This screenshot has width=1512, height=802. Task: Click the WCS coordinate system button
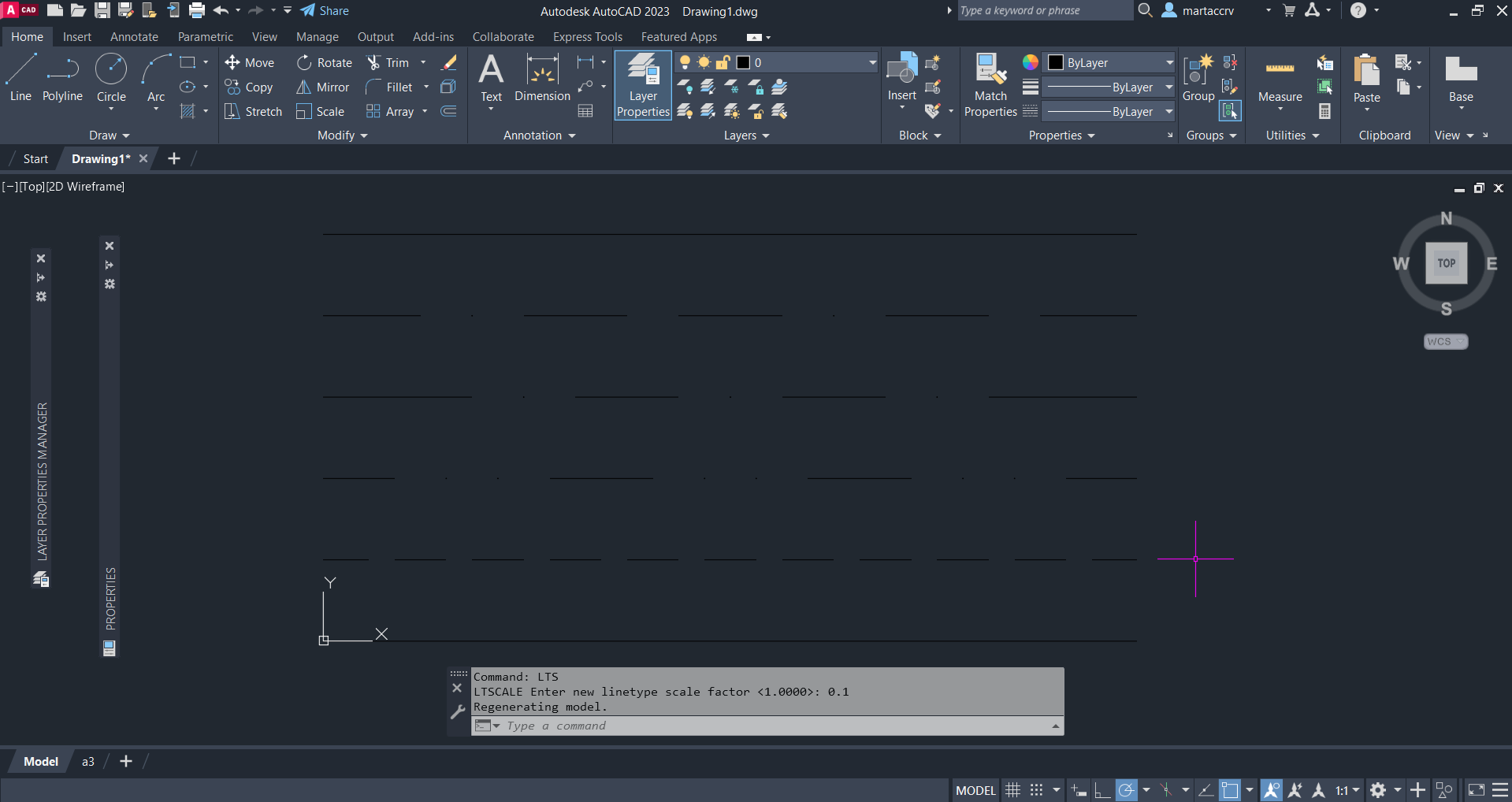point(1445,341)
